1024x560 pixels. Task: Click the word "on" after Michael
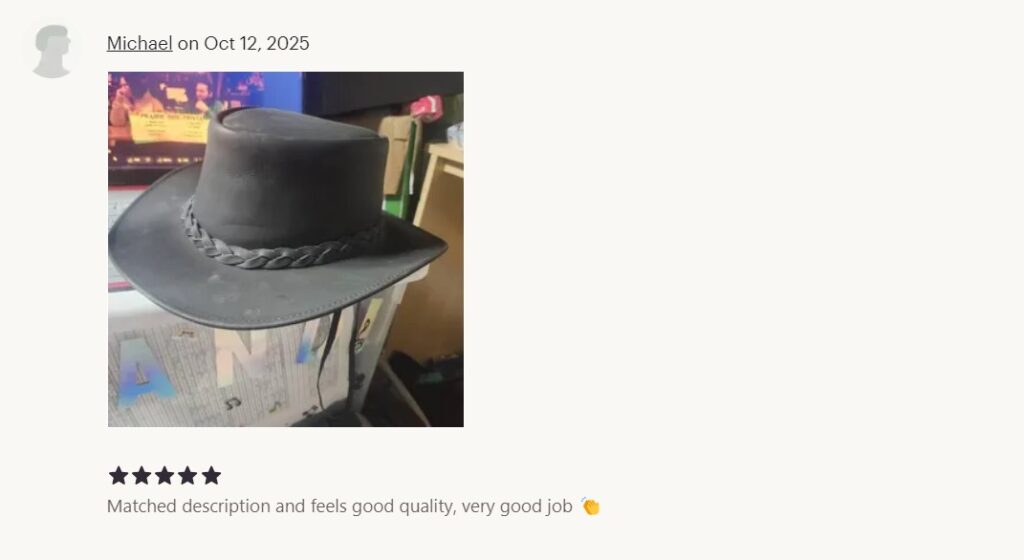point(188,43)
